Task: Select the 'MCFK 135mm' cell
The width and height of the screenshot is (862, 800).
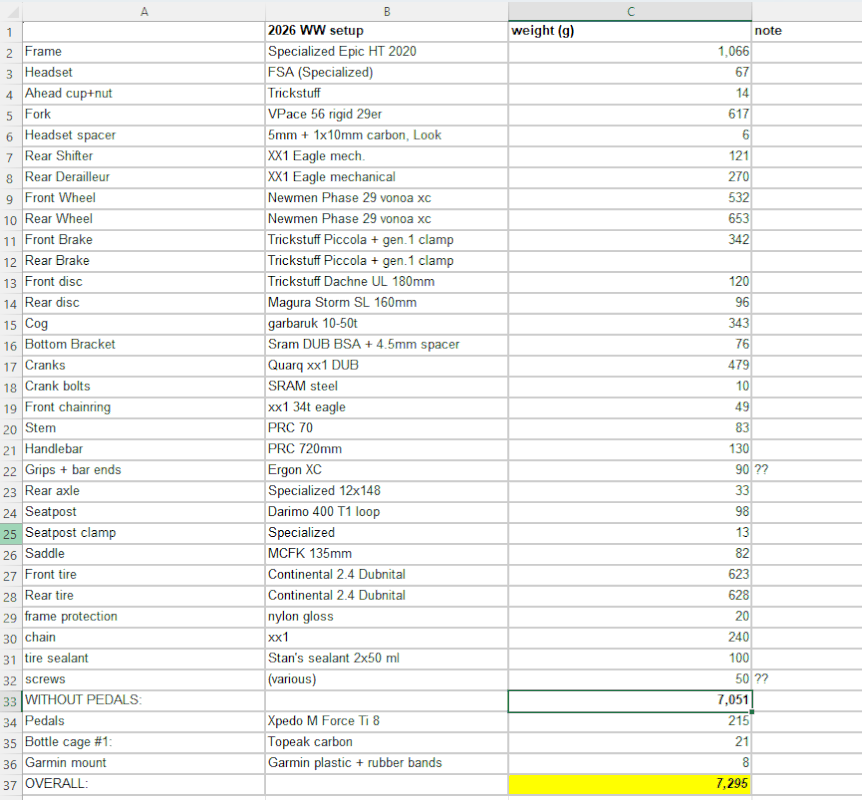Action: [386, 554]
